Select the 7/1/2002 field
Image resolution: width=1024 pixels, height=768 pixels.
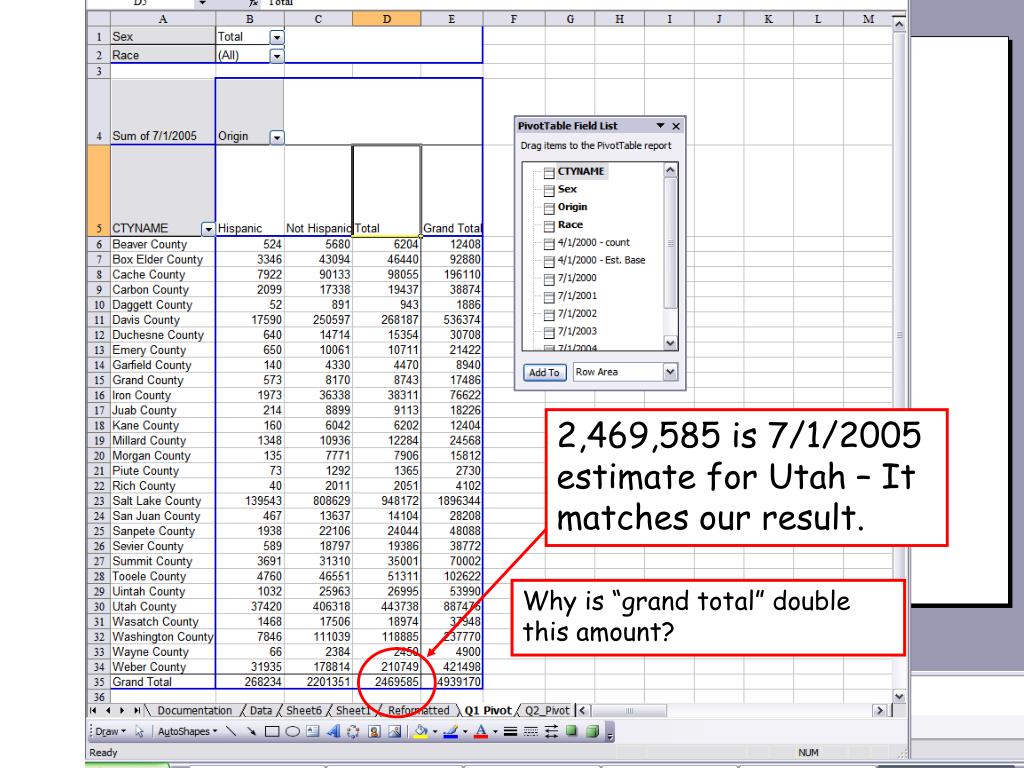point(577,313)
